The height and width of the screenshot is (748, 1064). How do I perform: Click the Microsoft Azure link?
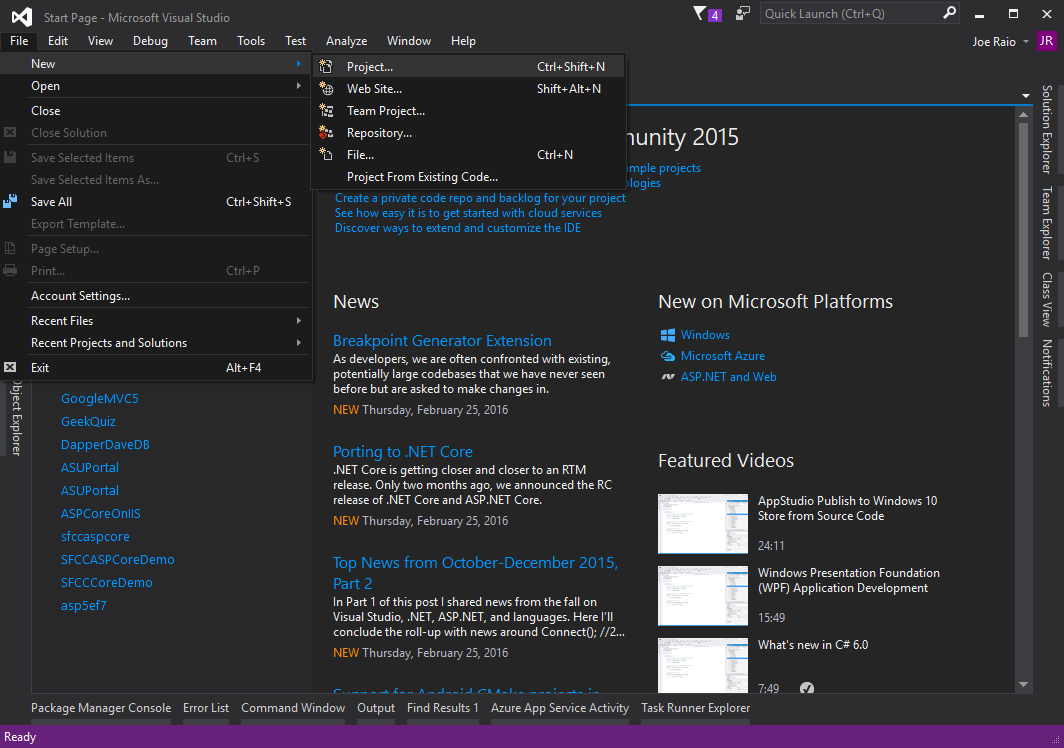[x=723, y=356]
